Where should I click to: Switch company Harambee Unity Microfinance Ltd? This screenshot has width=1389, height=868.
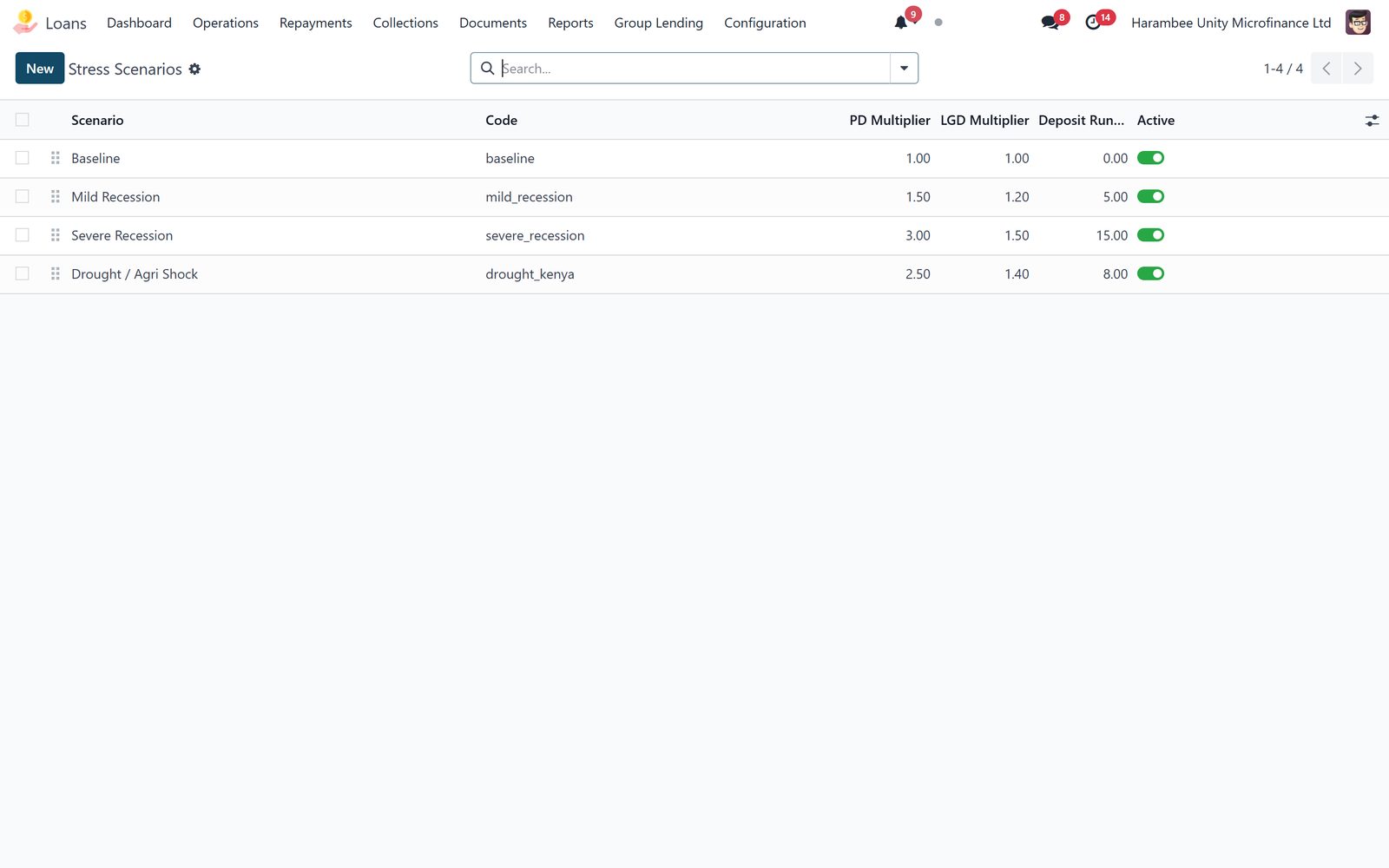click(x=1231, y=23)
